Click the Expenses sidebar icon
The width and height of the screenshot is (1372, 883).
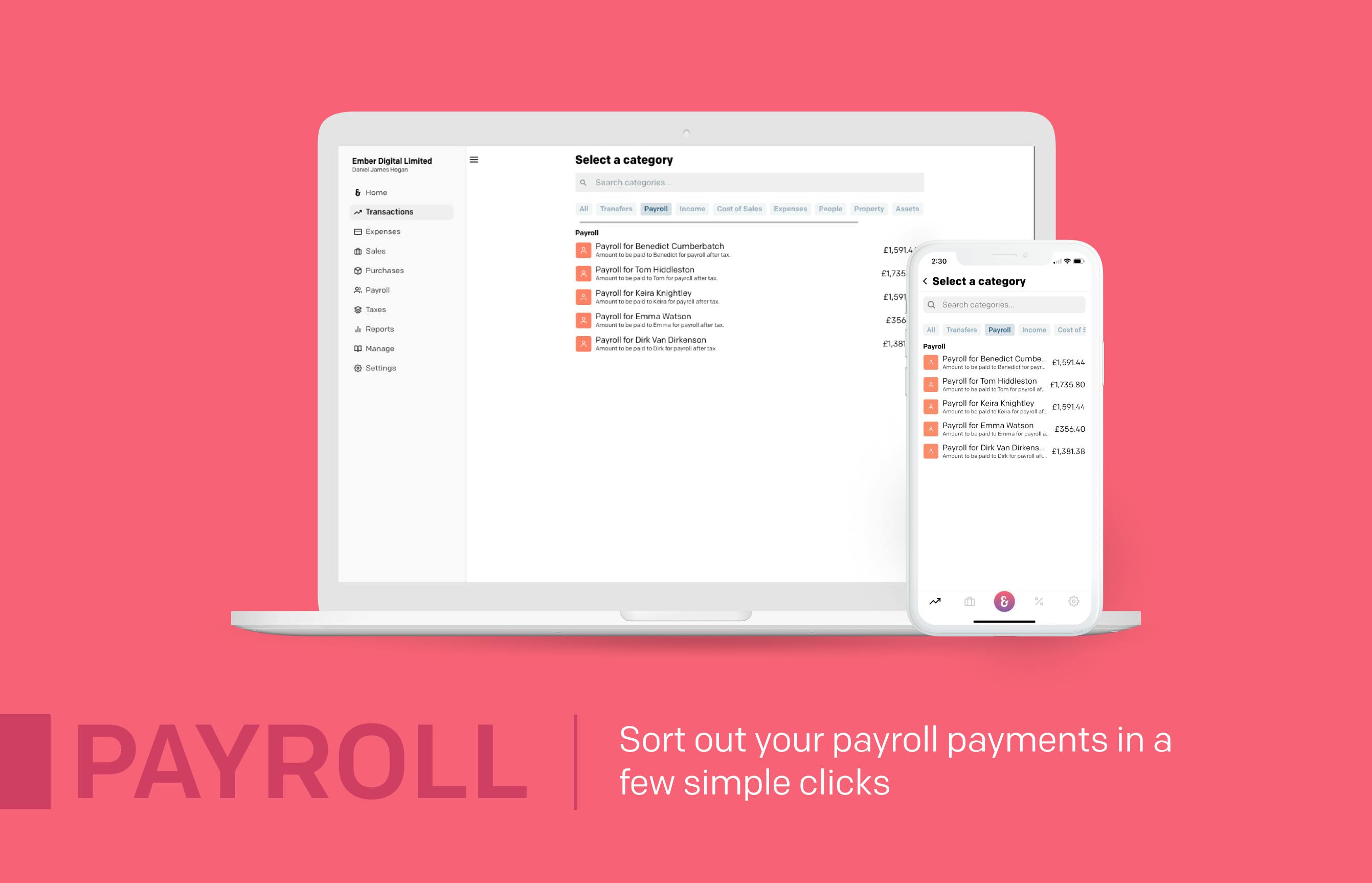[x=357, y=232]
